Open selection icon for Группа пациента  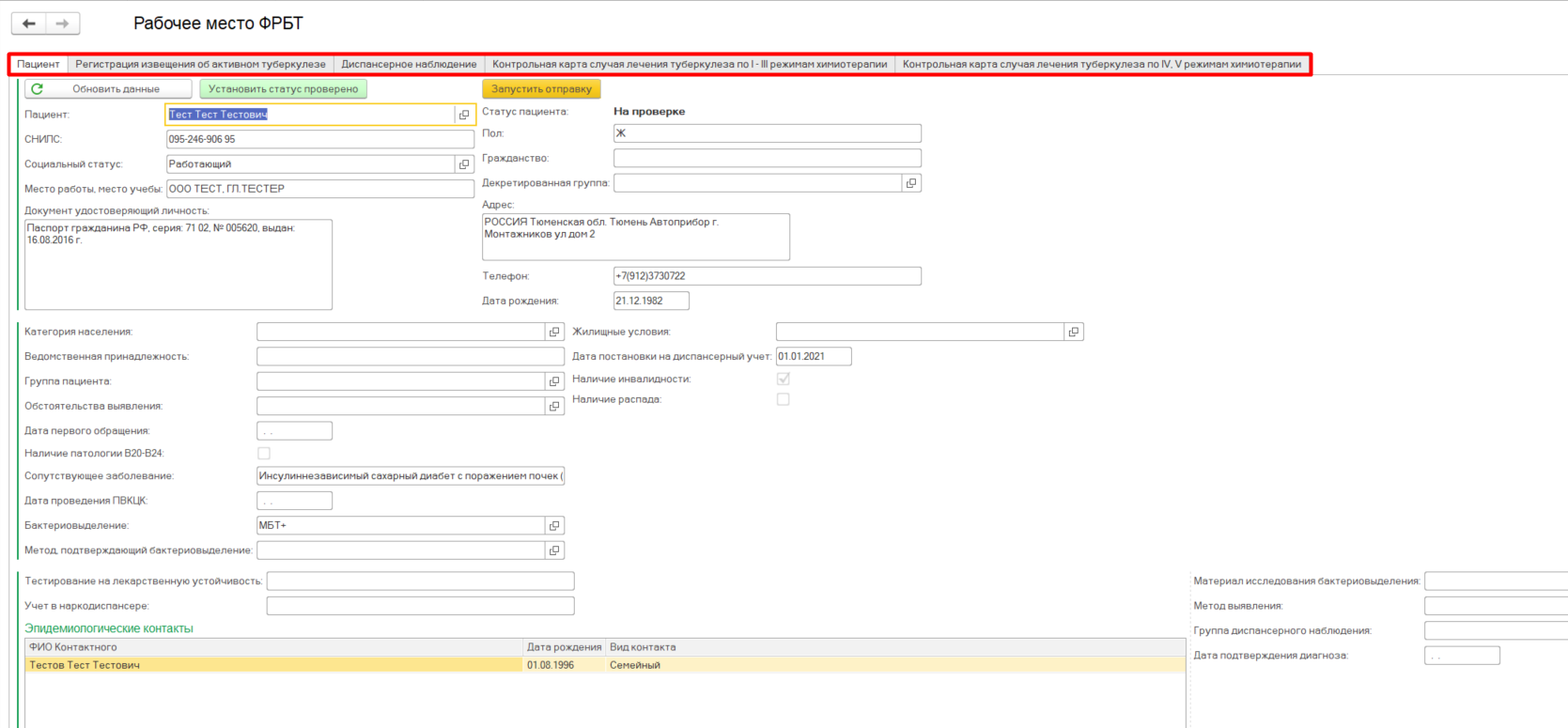click(x=554, y=381)
